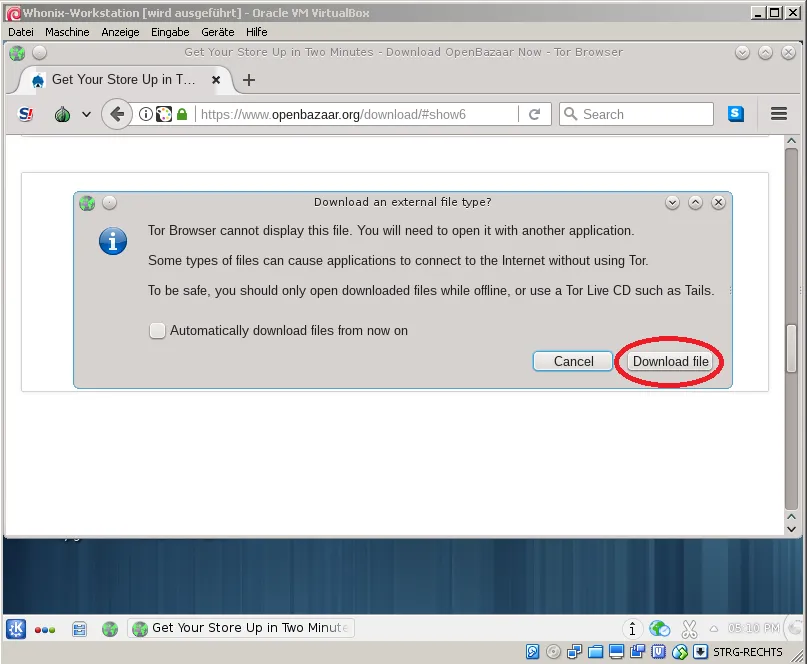Show site information via the info icon
Viewport: 807px width, 664px height.
(x=146, y=114)
